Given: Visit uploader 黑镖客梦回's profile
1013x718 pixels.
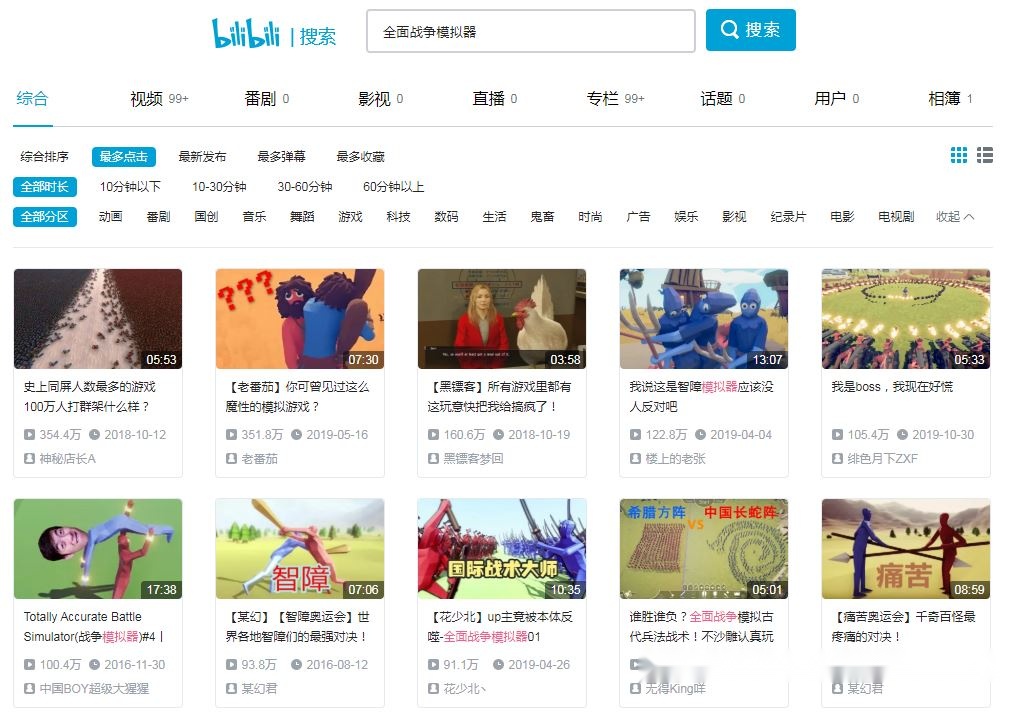Looking at the screenshot, I should [473, 458].
